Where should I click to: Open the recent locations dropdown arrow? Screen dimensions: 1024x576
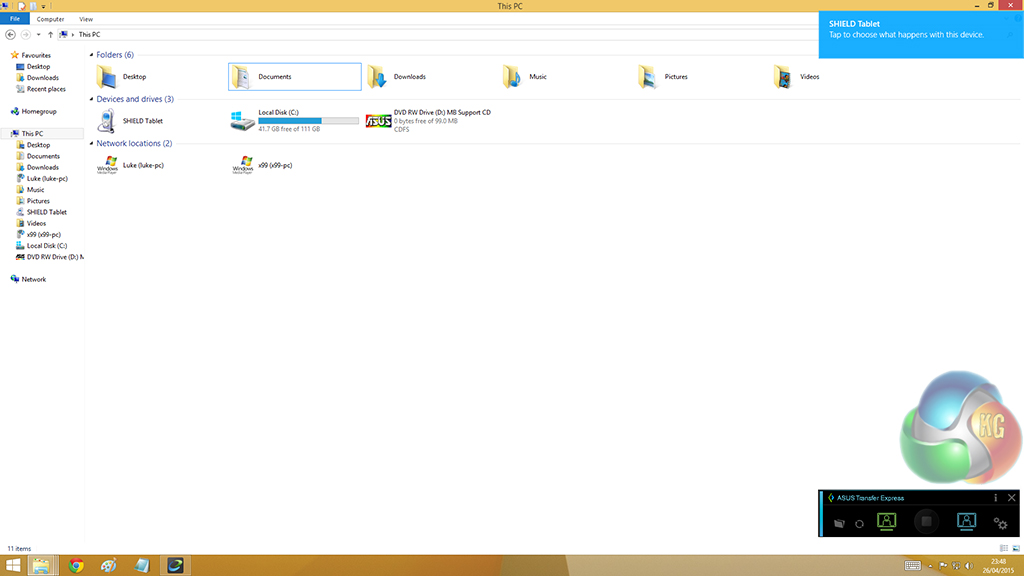[x=39, y=35]
